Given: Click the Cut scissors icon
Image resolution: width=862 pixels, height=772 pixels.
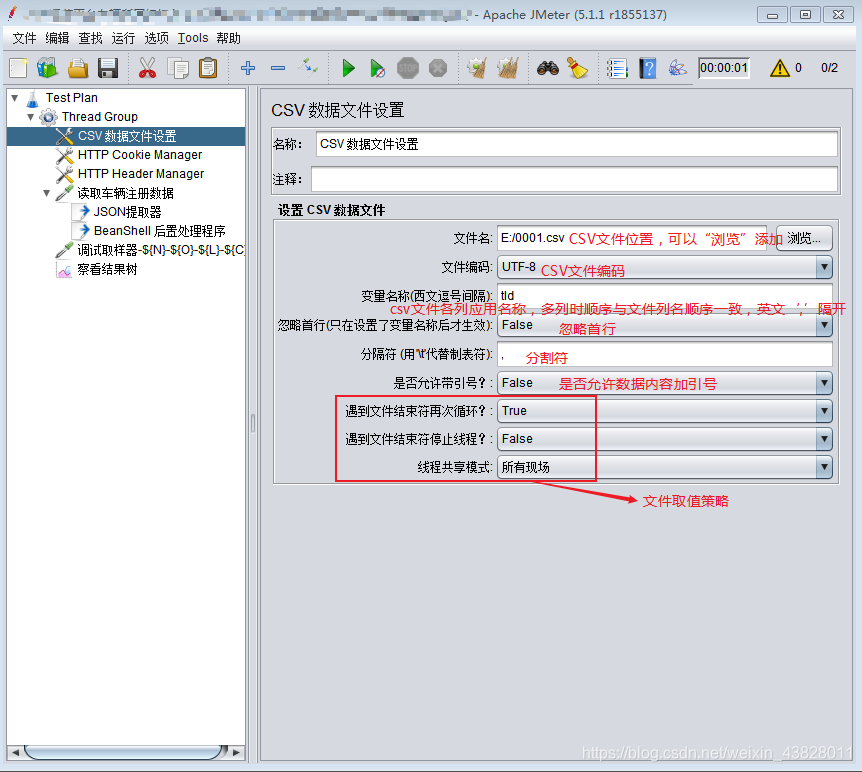Looking at the screenshot, I should 147,68.
